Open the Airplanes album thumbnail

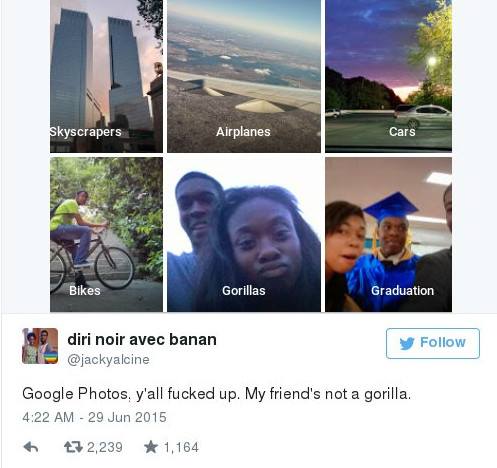pos(244,76)
